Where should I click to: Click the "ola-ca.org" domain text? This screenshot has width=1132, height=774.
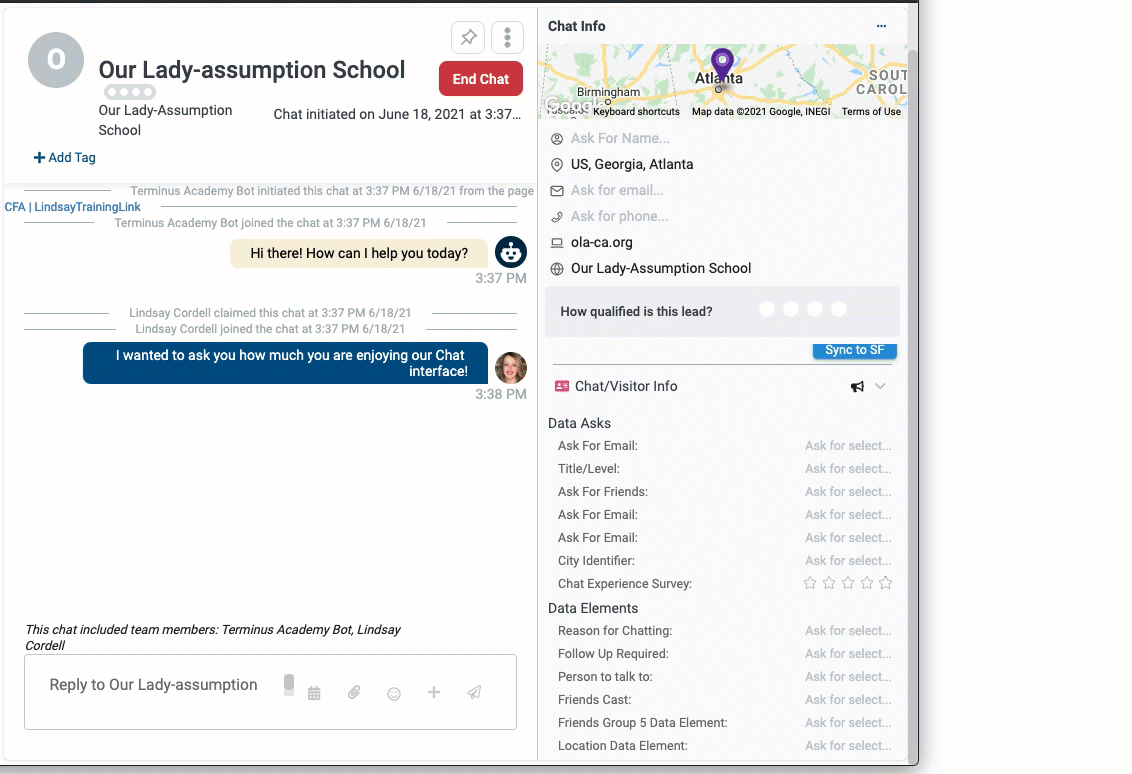pyautogui.click(x=601, y=243)
